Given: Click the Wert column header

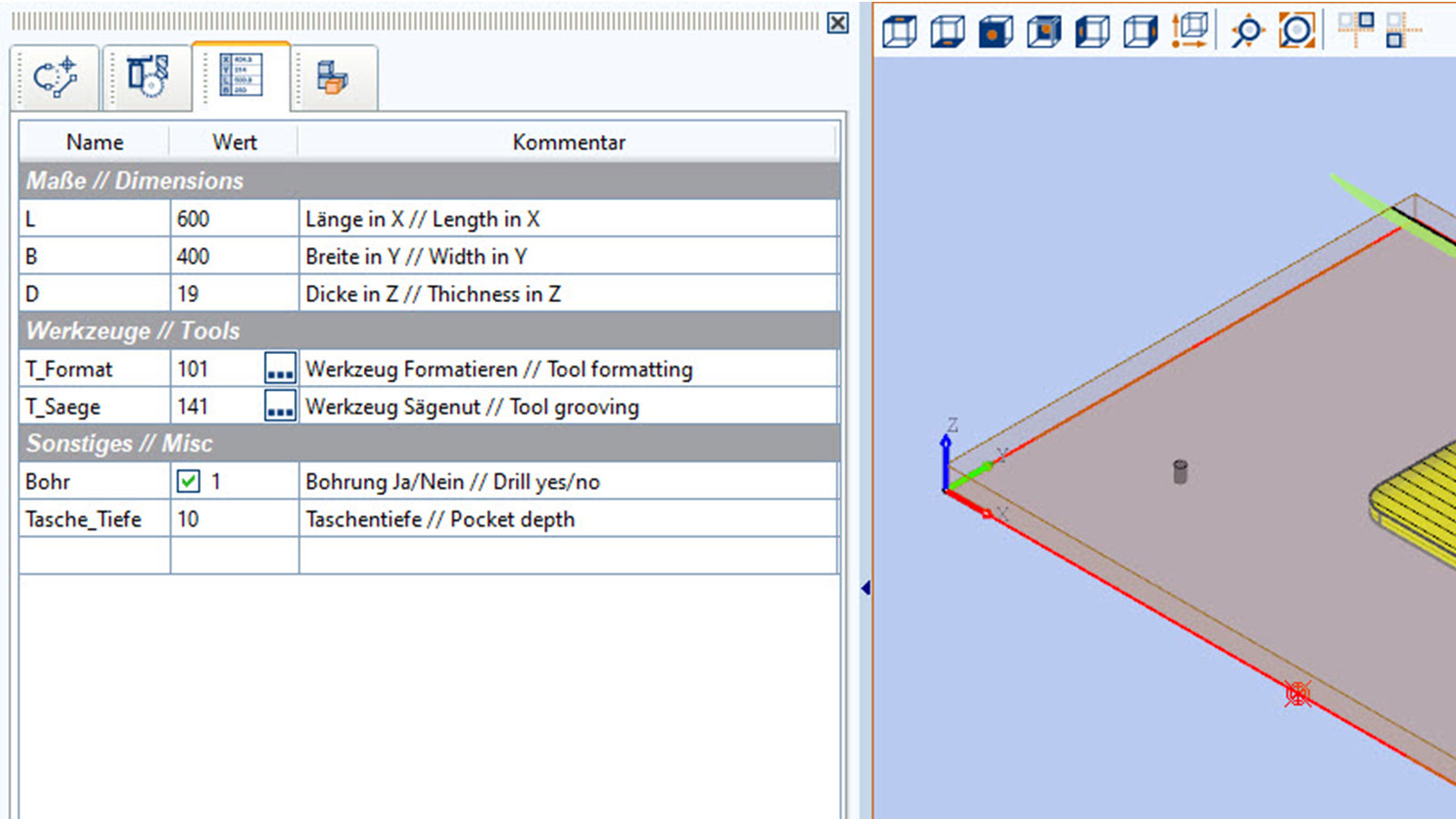Looking at the screenshot, I should point(234,142).
